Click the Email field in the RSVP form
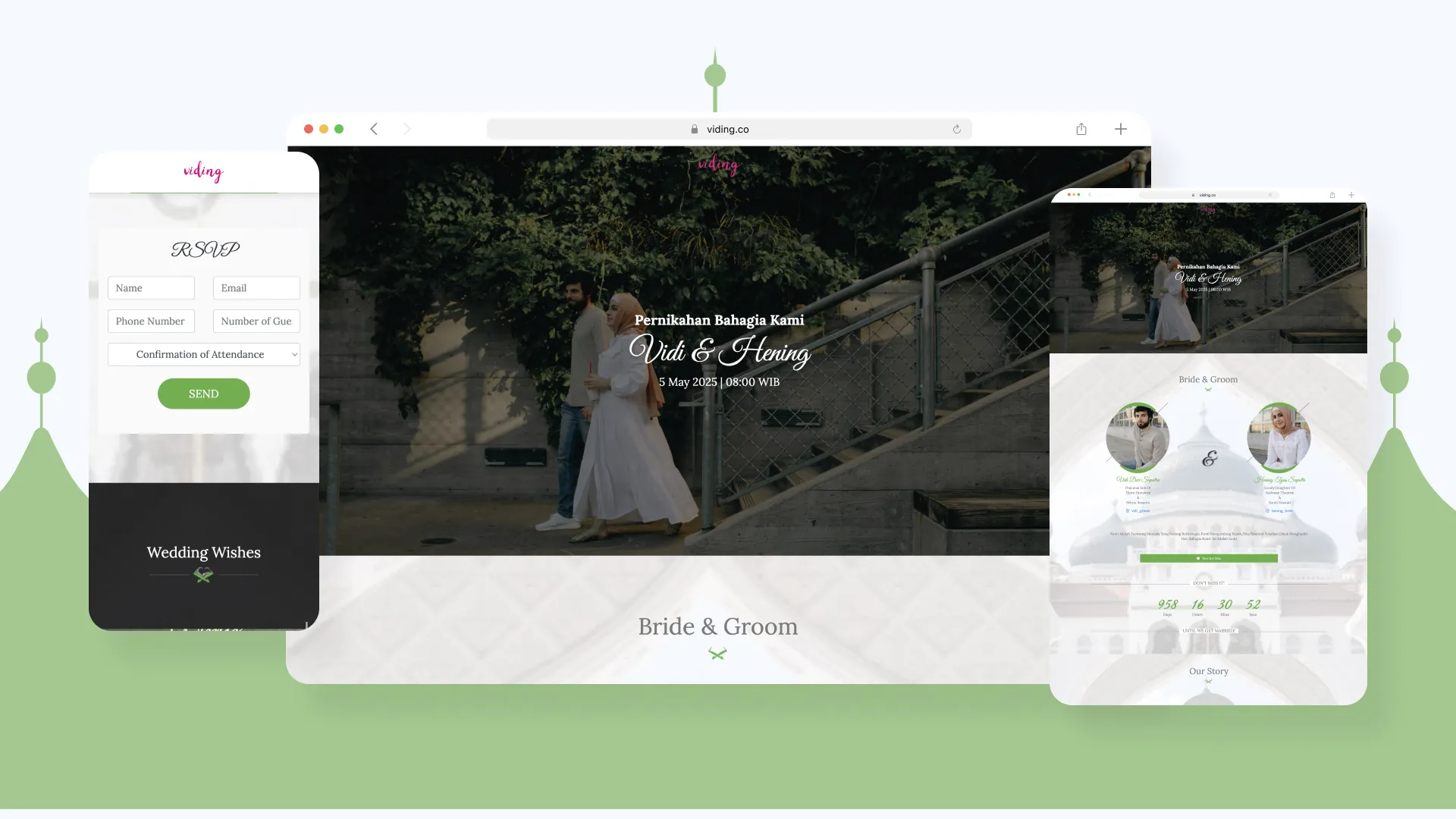The image size is (1456, 819). click(x=256, y=288)
